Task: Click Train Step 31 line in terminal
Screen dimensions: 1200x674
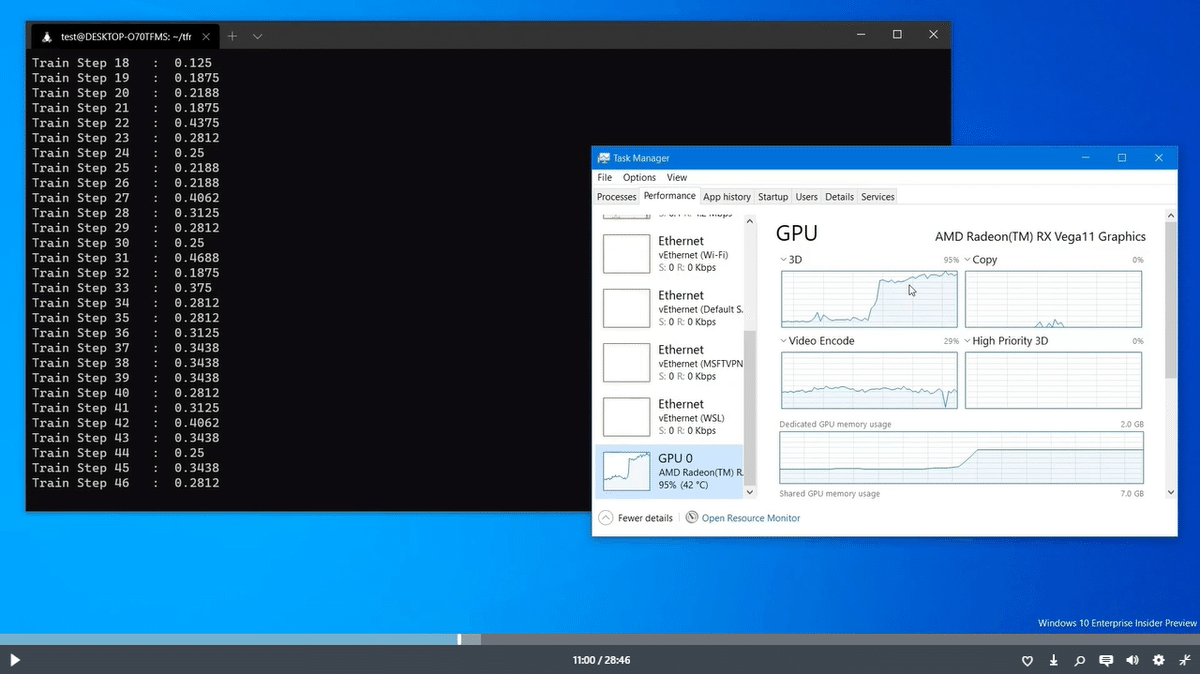Action: pos(125,258)
